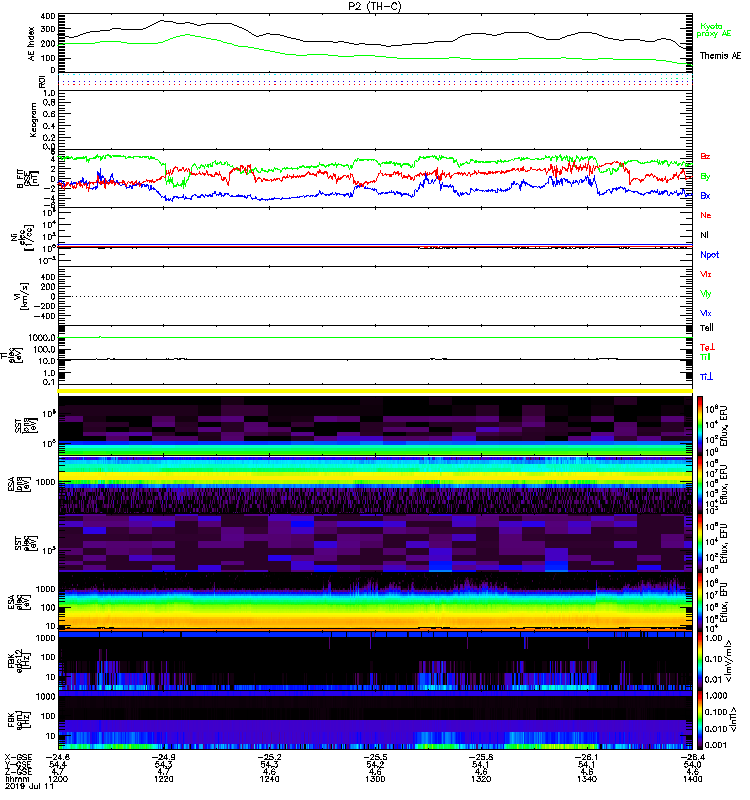This screenshot has height=800, width=750.
Task: Click the AE Index axis title
Action: (31, 44)
